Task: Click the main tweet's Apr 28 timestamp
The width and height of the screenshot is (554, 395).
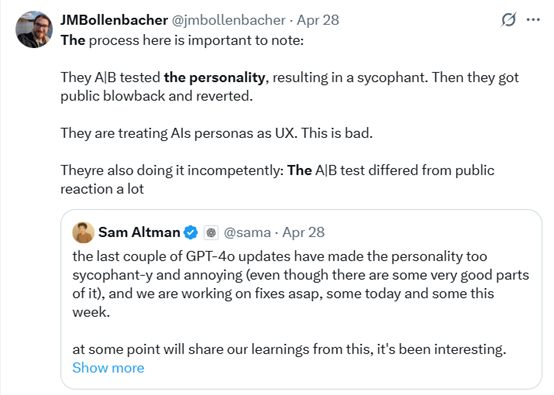Action: pos(318,20)
